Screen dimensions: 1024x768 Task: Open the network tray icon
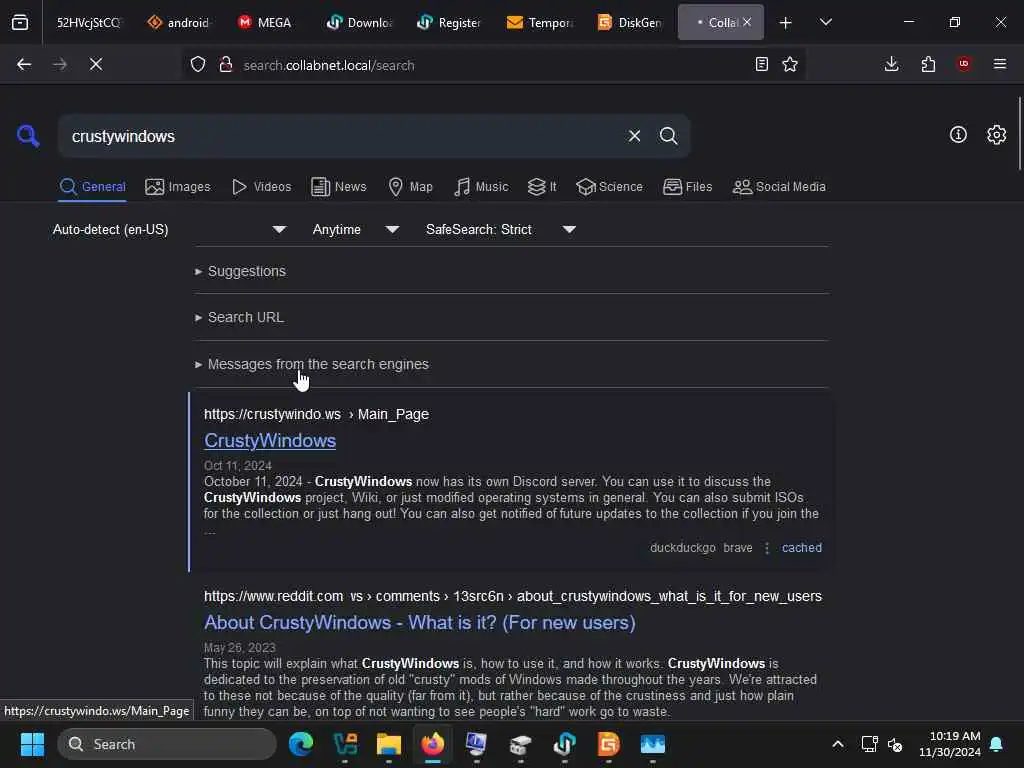click(x=869, y=744)
